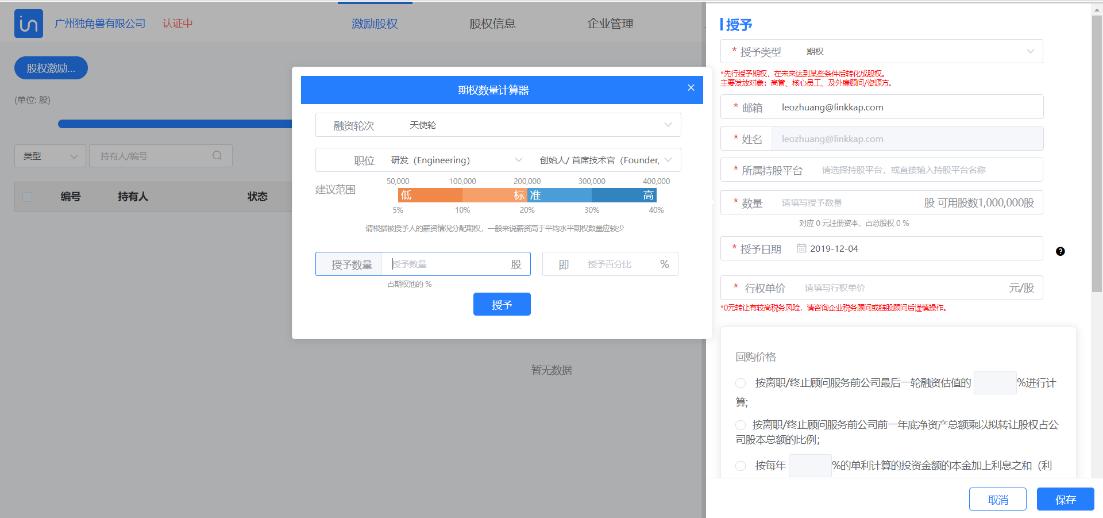Screen dimensions: 1103x518
Task: Click the blue 授予 button in calculator
Action: (502, 304)
